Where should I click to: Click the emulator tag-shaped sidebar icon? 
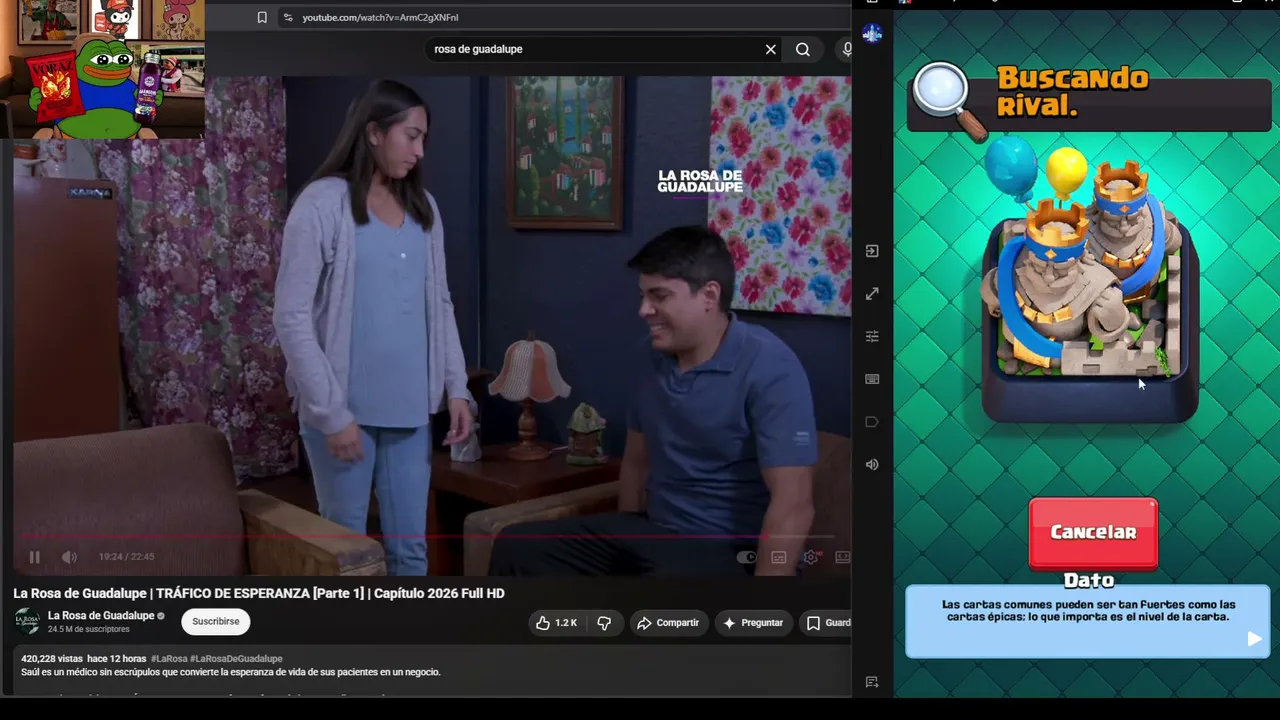[x=872, y=422]
